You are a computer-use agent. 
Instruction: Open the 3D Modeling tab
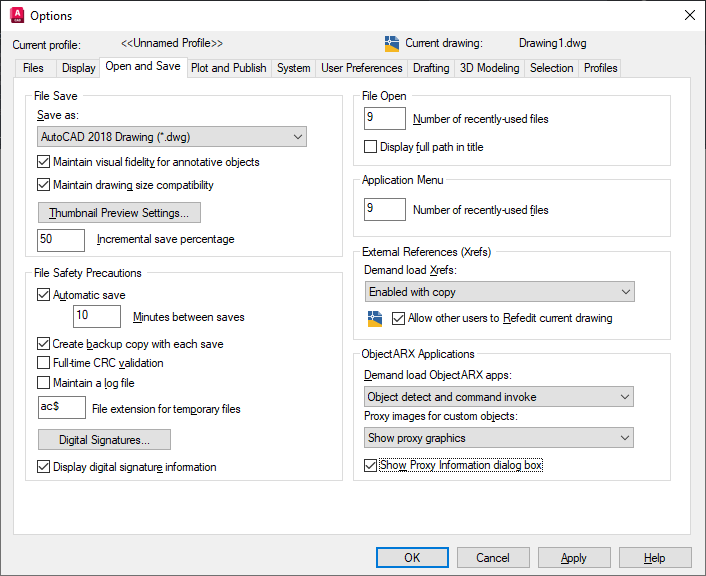(x=489, y=68)
